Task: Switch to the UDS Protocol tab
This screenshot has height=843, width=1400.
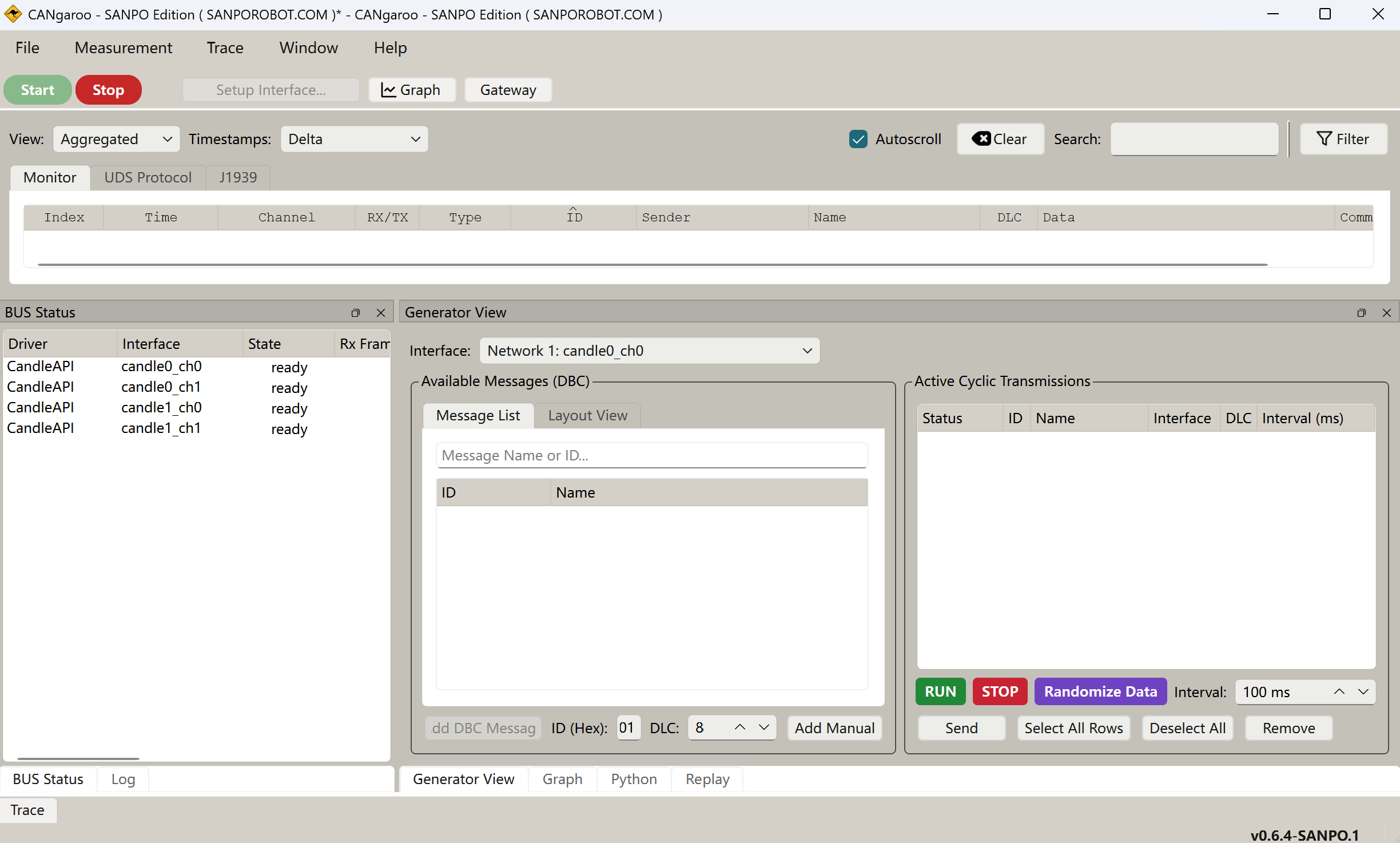Action: (x=148, y=178)
